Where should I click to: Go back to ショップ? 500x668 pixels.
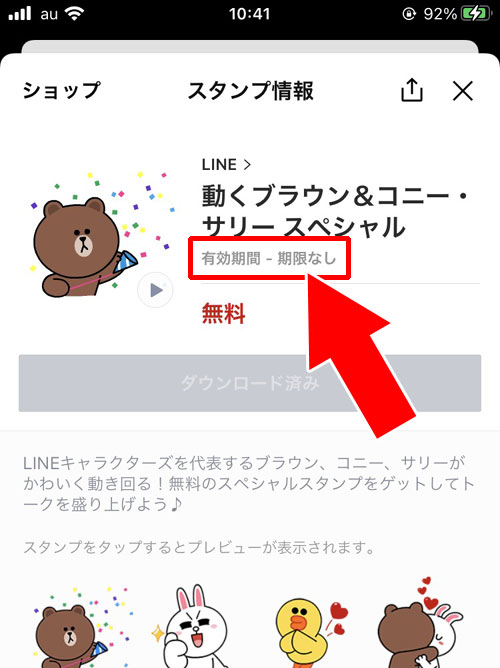(x=61, y=90)
